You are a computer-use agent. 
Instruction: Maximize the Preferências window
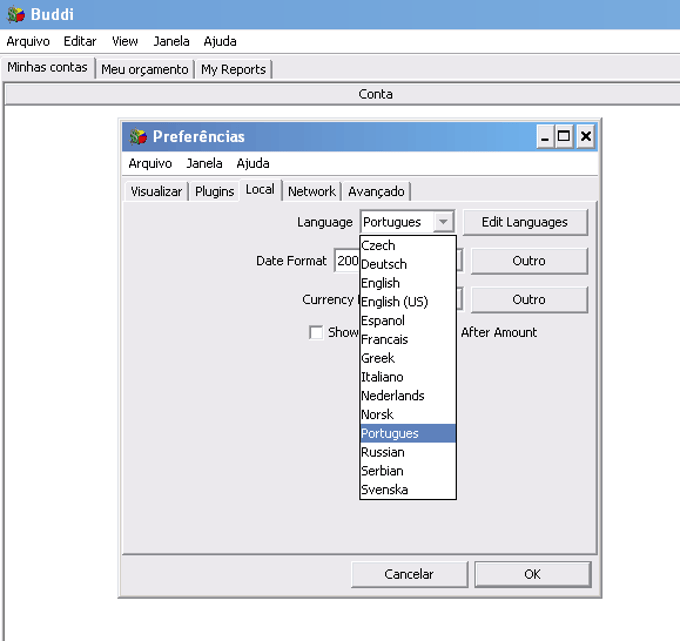[x=564, y=137]
